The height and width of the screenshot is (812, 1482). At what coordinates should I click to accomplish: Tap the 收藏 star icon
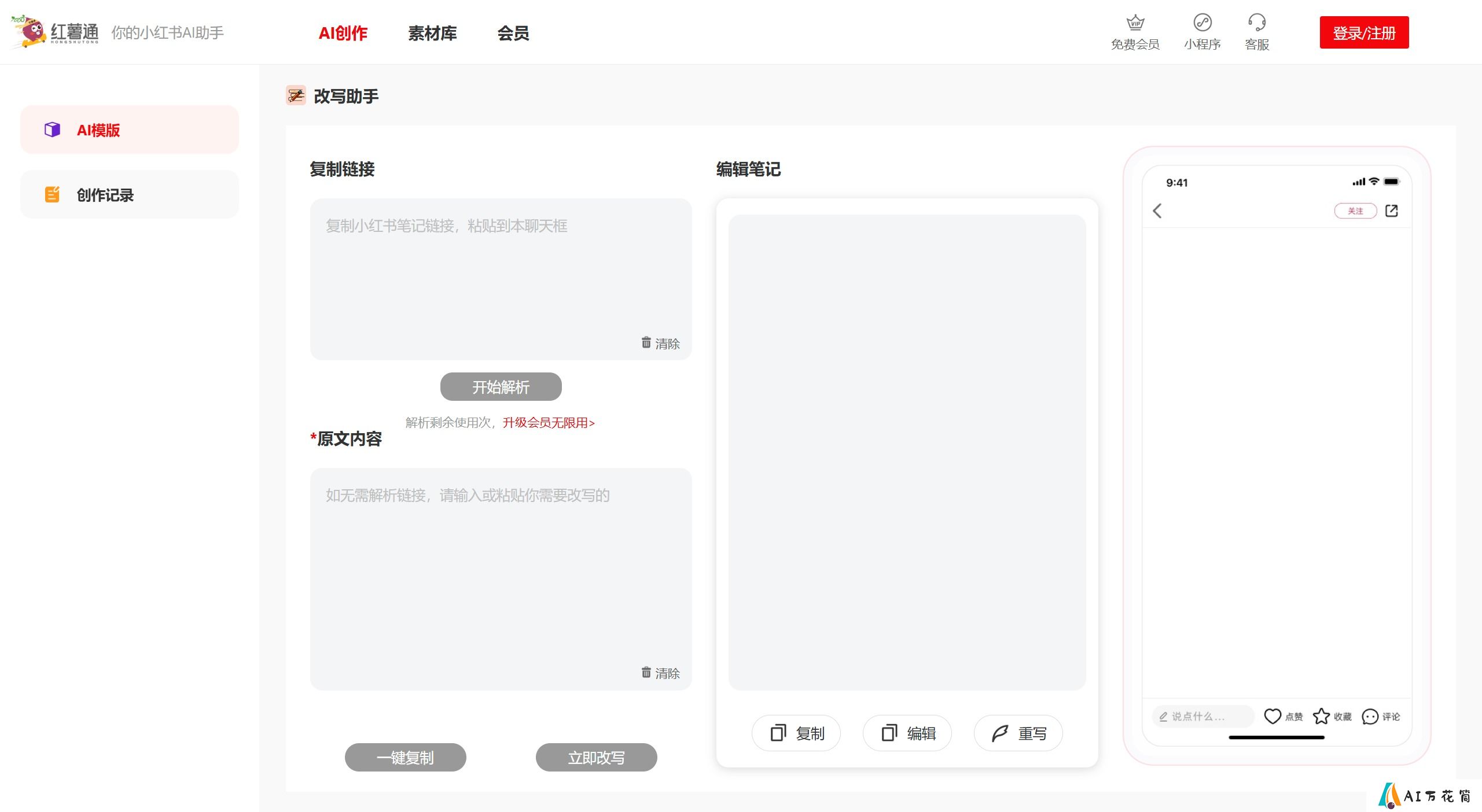tap(1321, 716)
